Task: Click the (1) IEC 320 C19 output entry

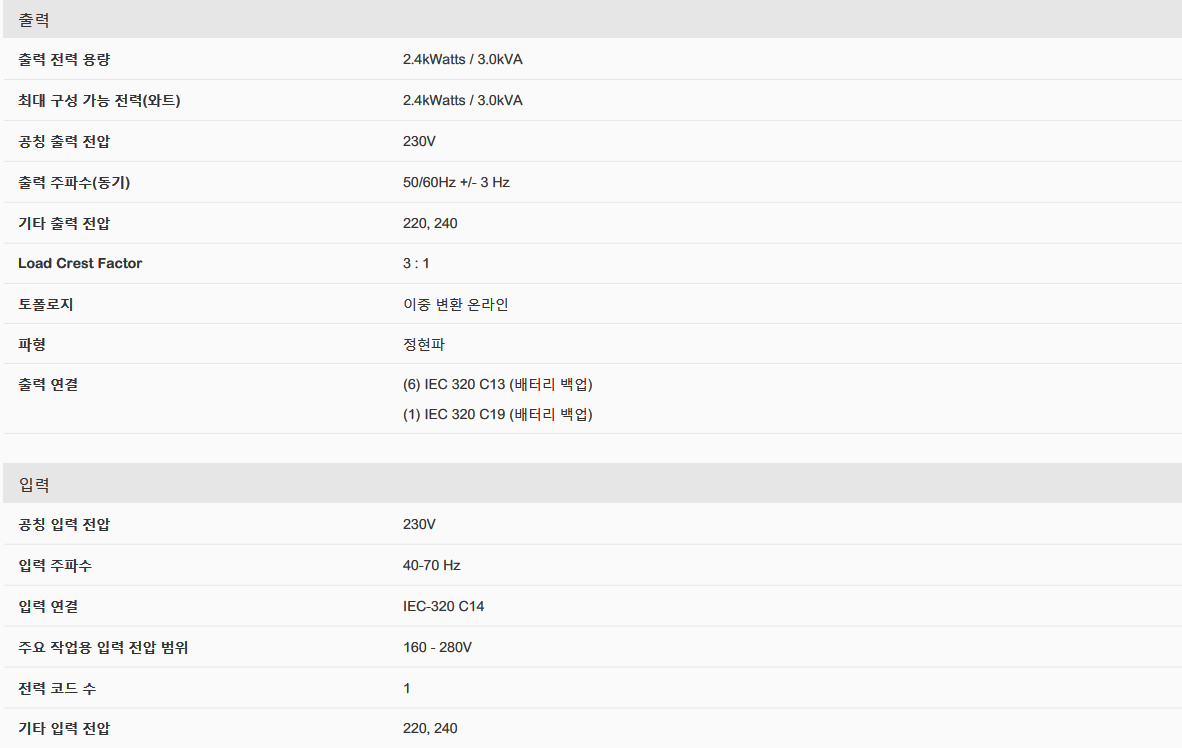Action: [498, 414]
